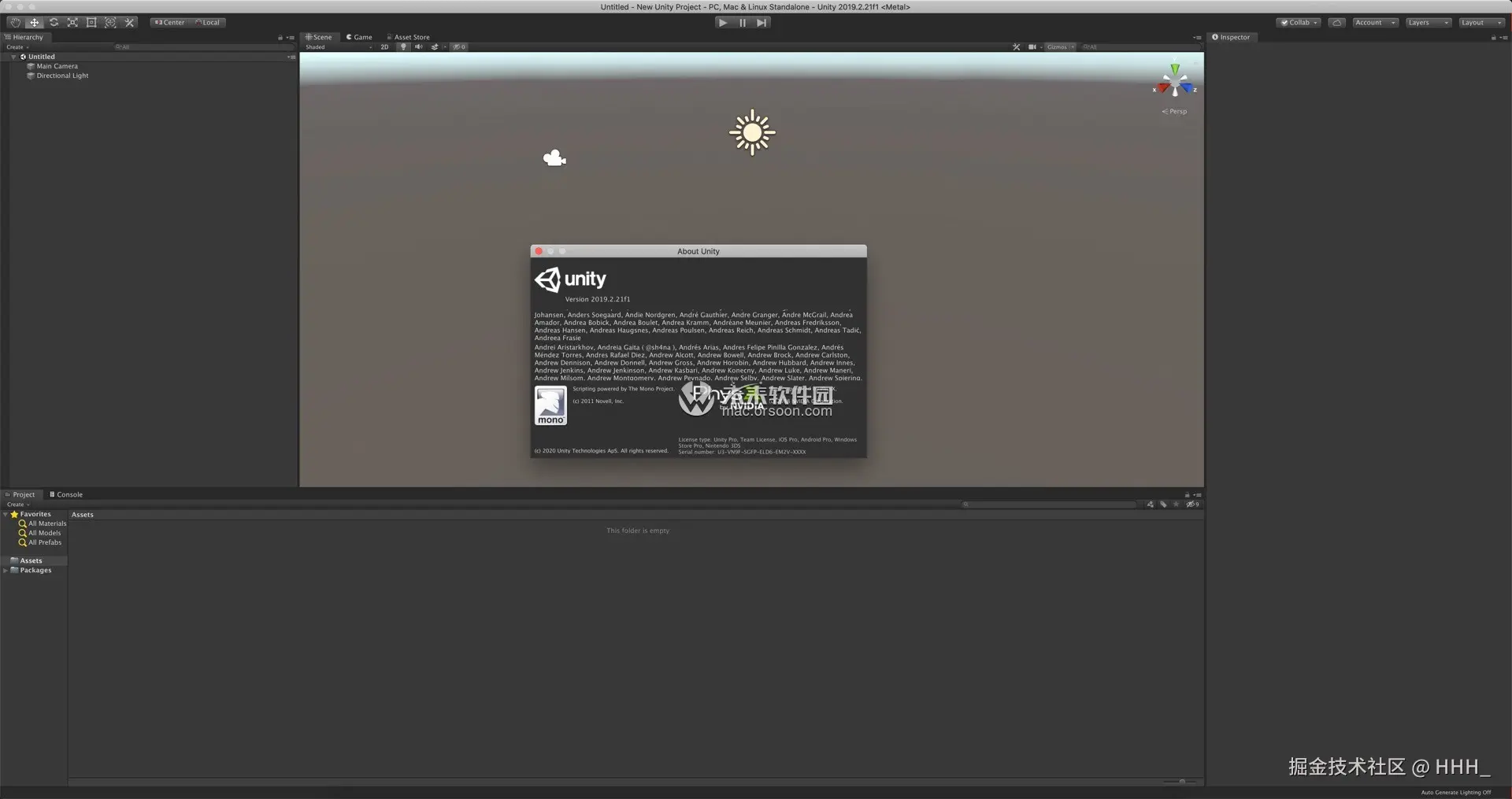Toggle the Persp projection label

pyautogui.click(x=1174, y=112)
